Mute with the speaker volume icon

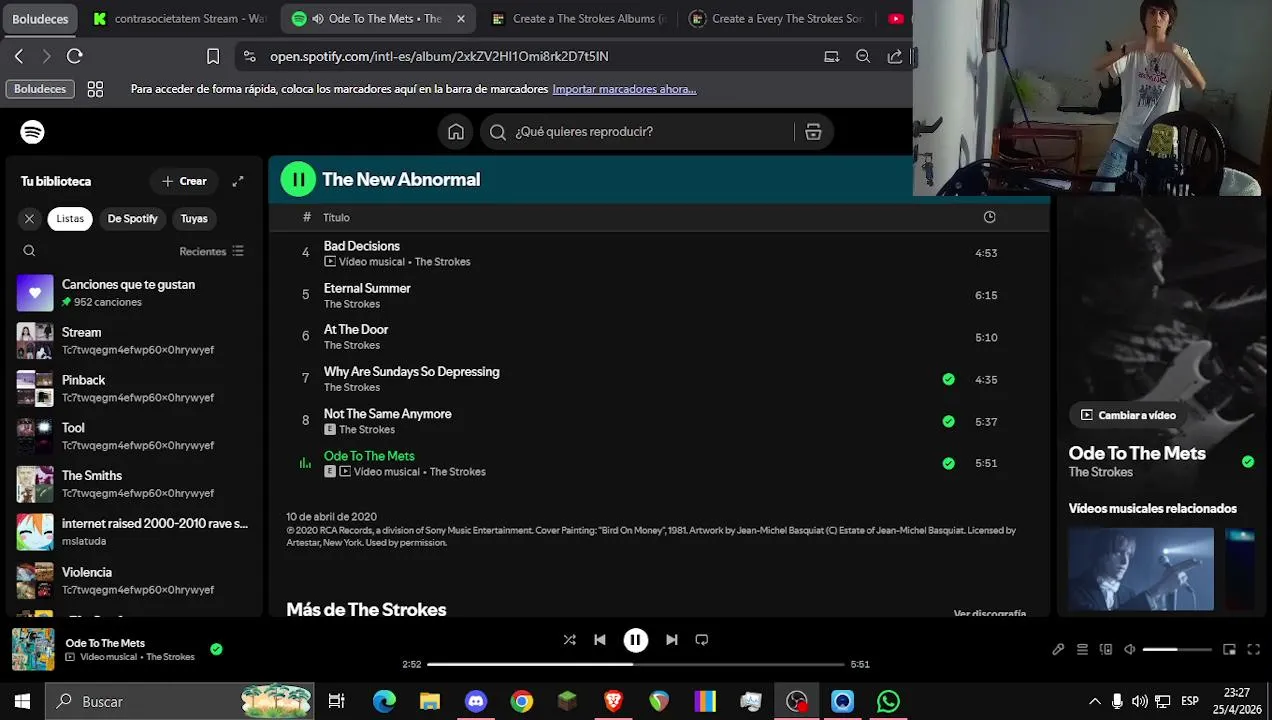[x=1130, y=649]
